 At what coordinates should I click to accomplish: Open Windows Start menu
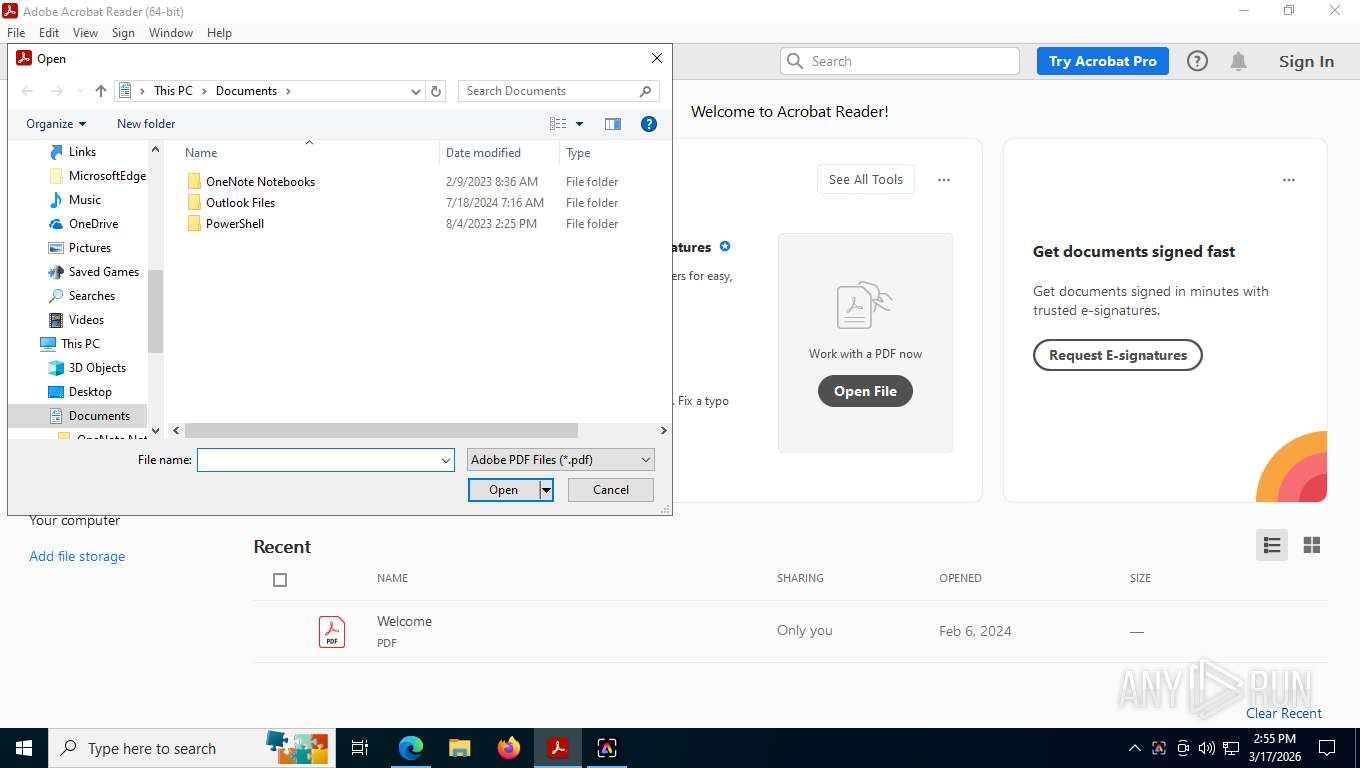pyautogui.click(x=24, y=748)
